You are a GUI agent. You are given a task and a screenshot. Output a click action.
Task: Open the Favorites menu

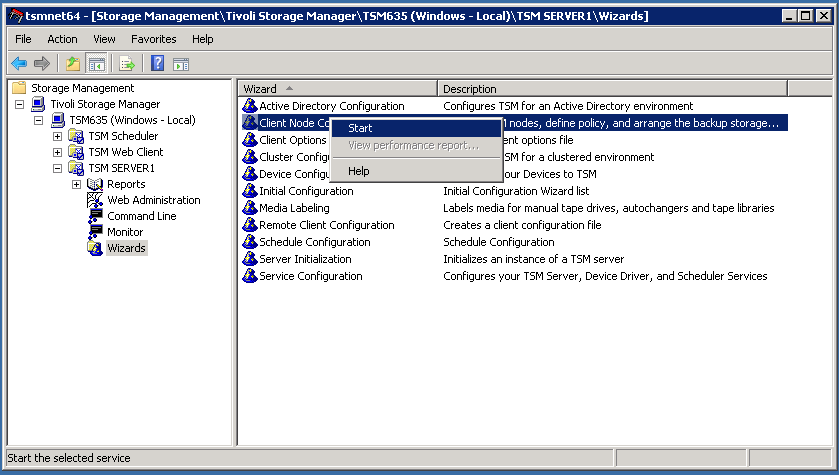(x=154, y=39)
